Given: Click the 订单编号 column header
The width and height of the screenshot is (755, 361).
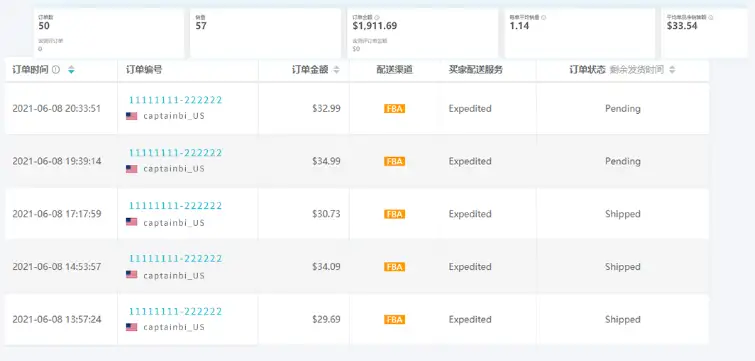Looking at the screenshot, I should click(x=144, y=70).
